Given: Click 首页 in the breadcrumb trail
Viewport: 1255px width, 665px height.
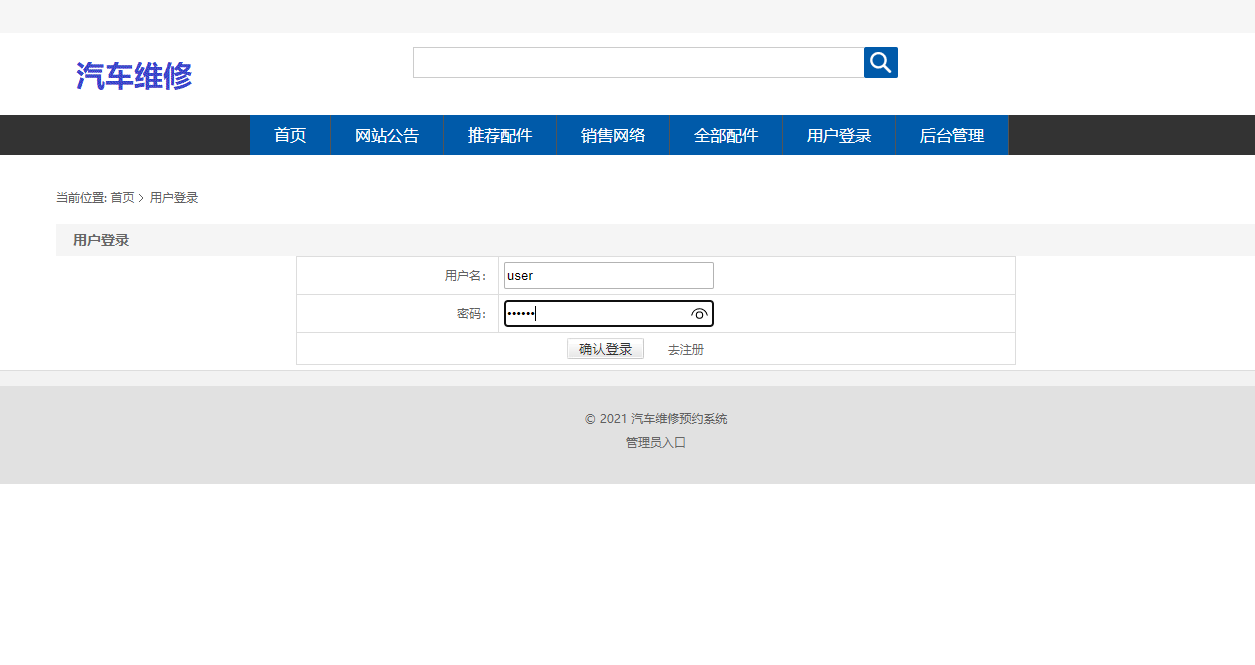Looking at the screenshot, I should point(120,197).
